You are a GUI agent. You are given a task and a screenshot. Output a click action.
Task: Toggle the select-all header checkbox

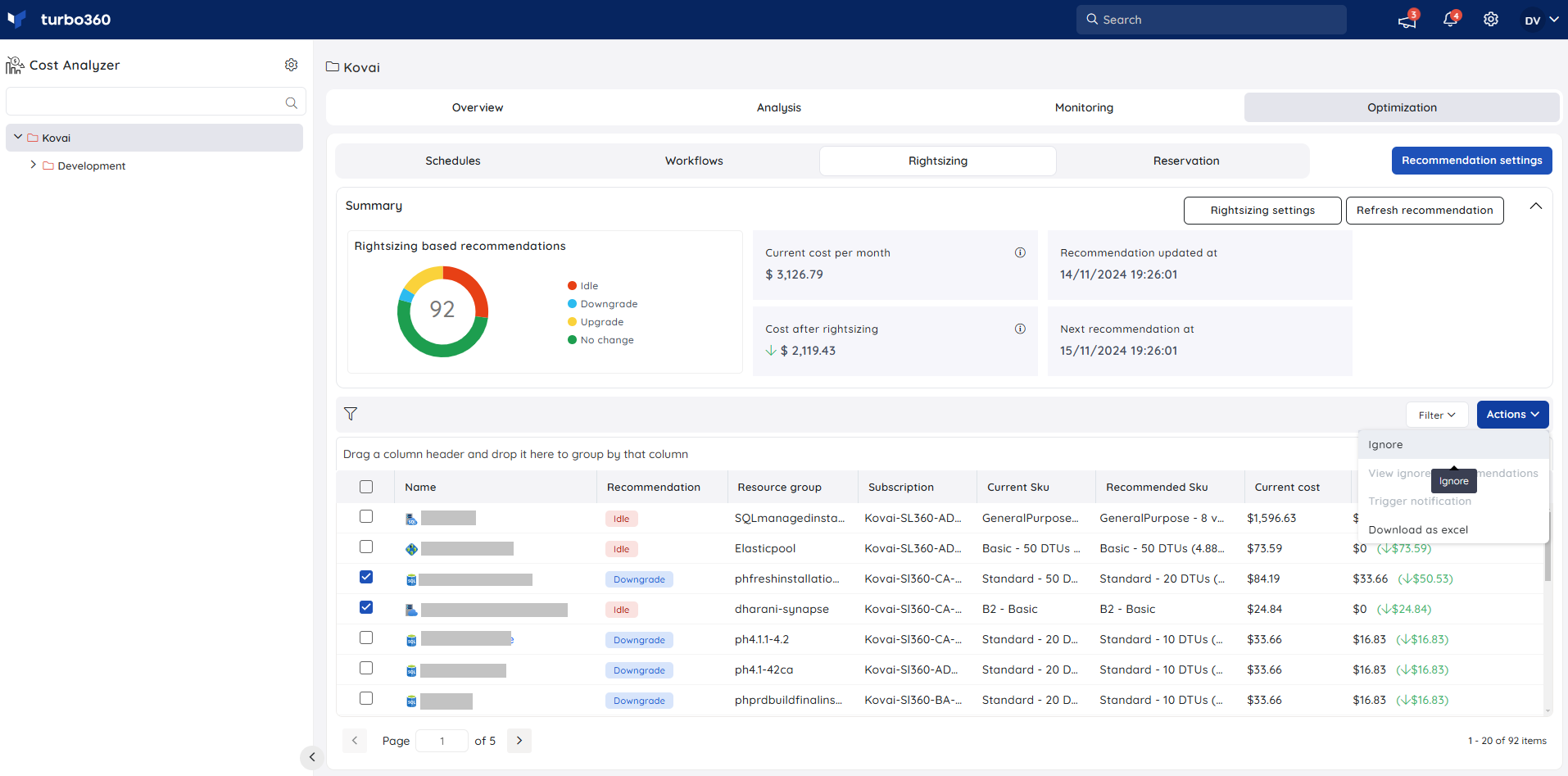click(x=366, y=487)
